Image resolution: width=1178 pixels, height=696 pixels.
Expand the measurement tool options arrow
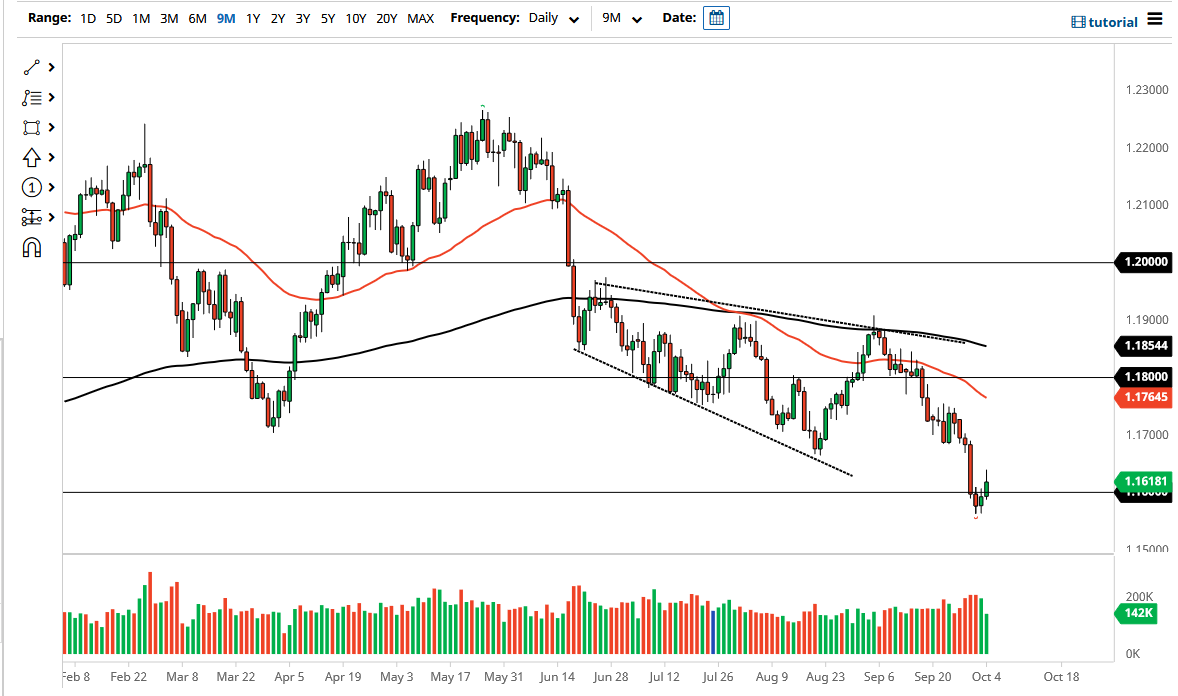[x=51, y=217]
